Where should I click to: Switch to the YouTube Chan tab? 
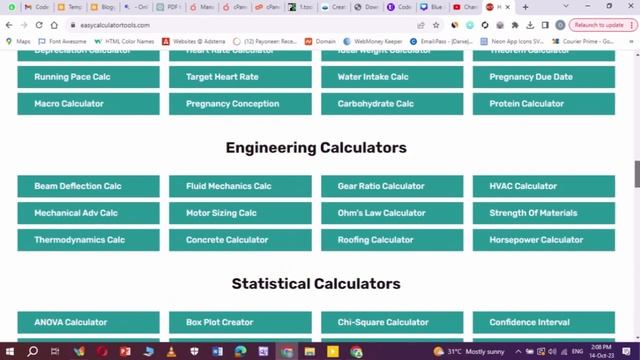[x=465, y=7]
